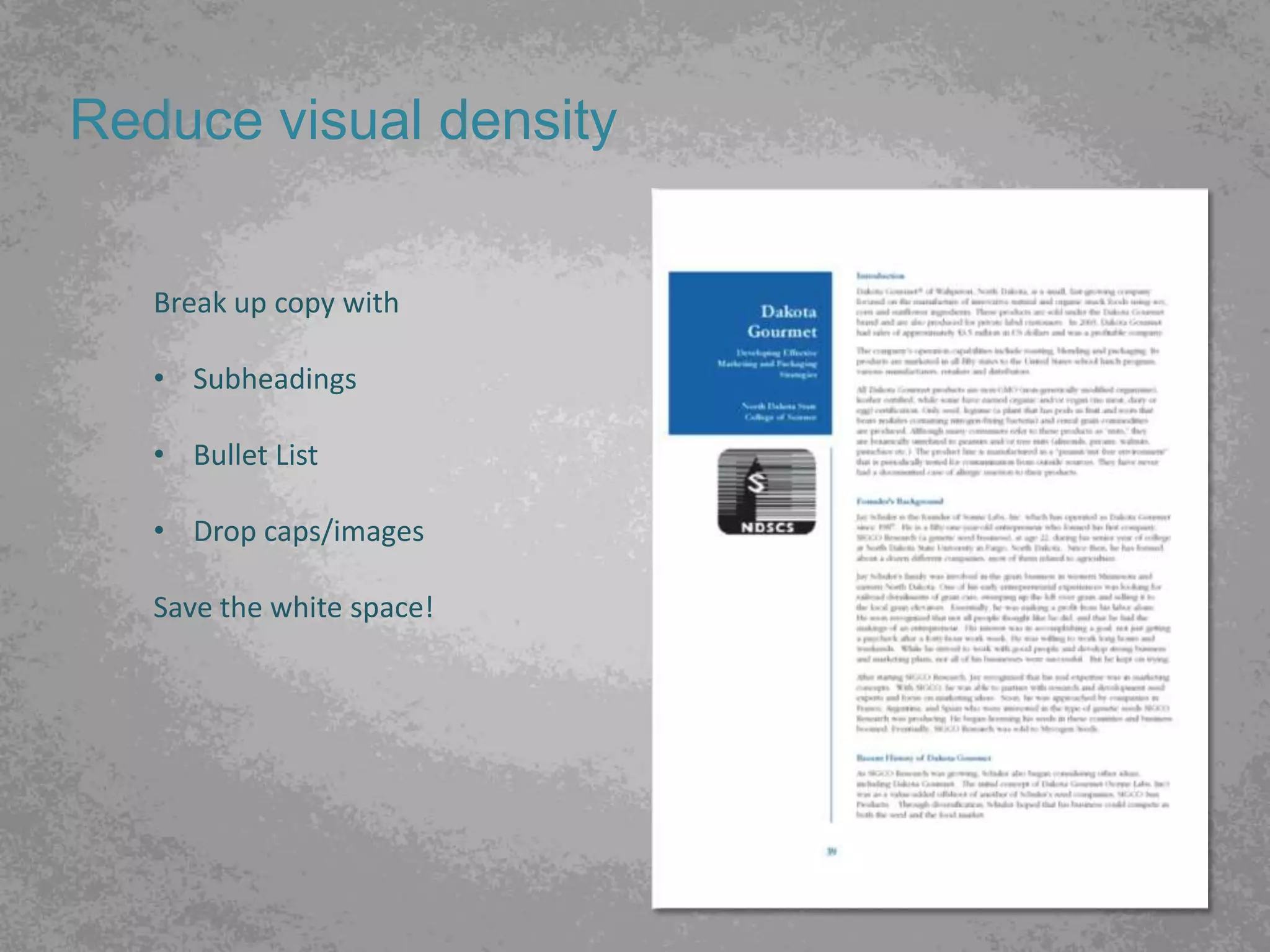Click the blue 'Dakota Gourmet' cover box

(750, 353)
